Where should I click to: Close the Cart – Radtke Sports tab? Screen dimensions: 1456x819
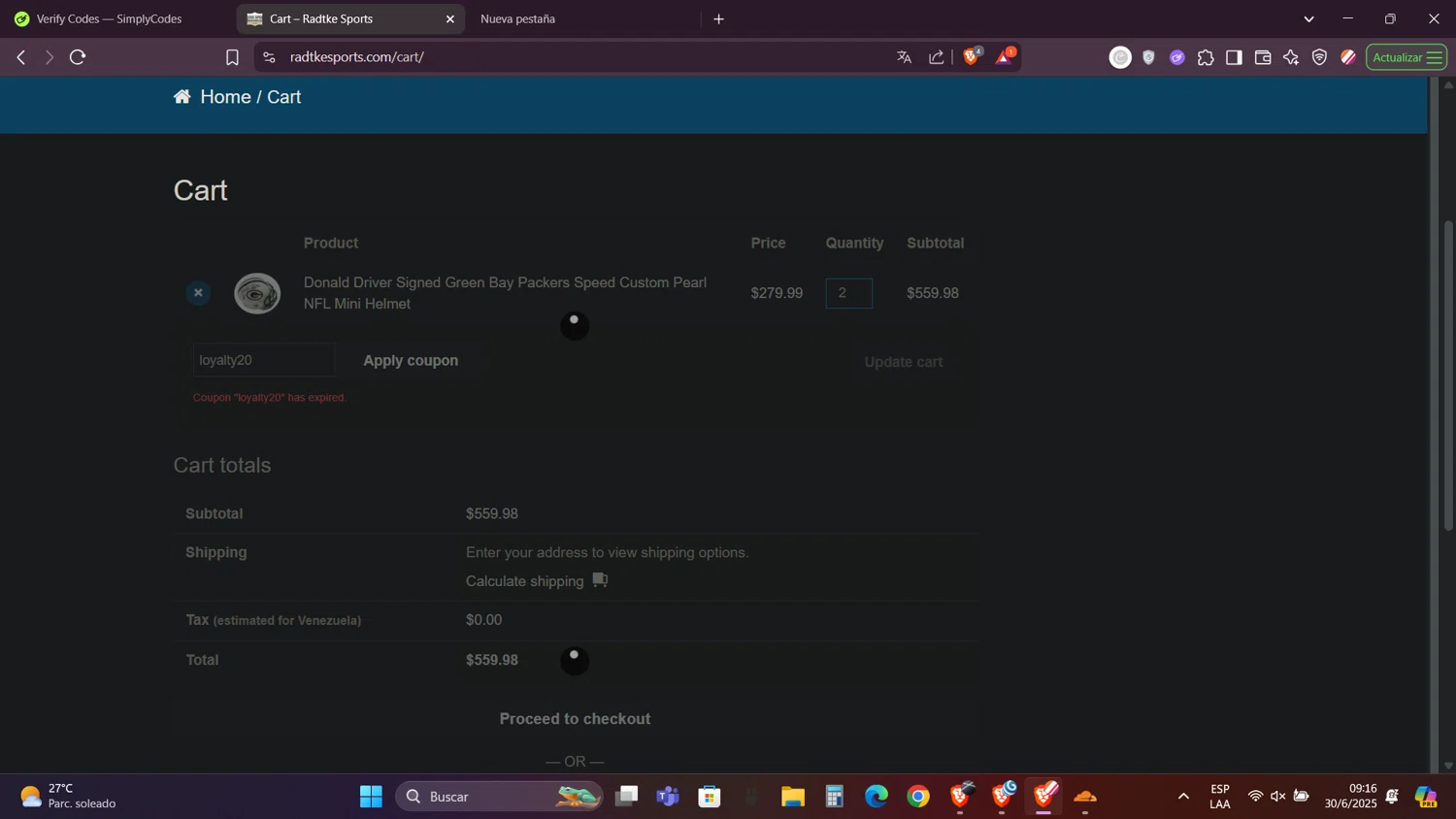click(x=450, y=19)
